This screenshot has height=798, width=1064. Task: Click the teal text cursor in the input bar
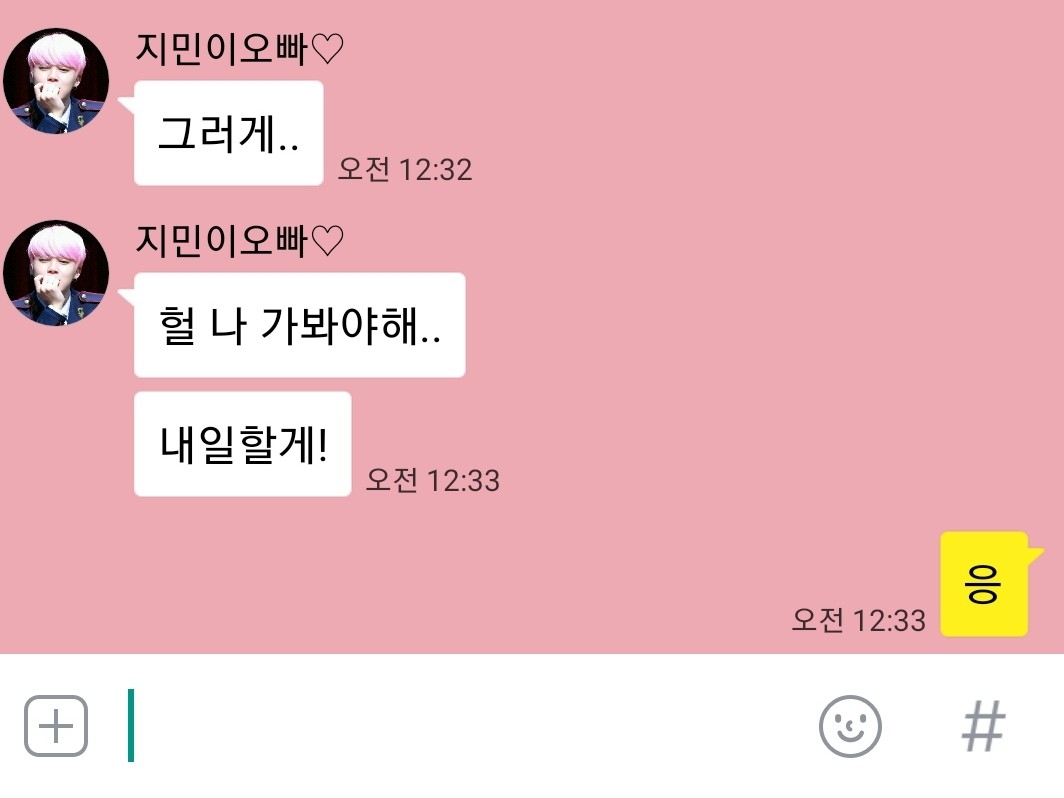(x=131, y=725)
